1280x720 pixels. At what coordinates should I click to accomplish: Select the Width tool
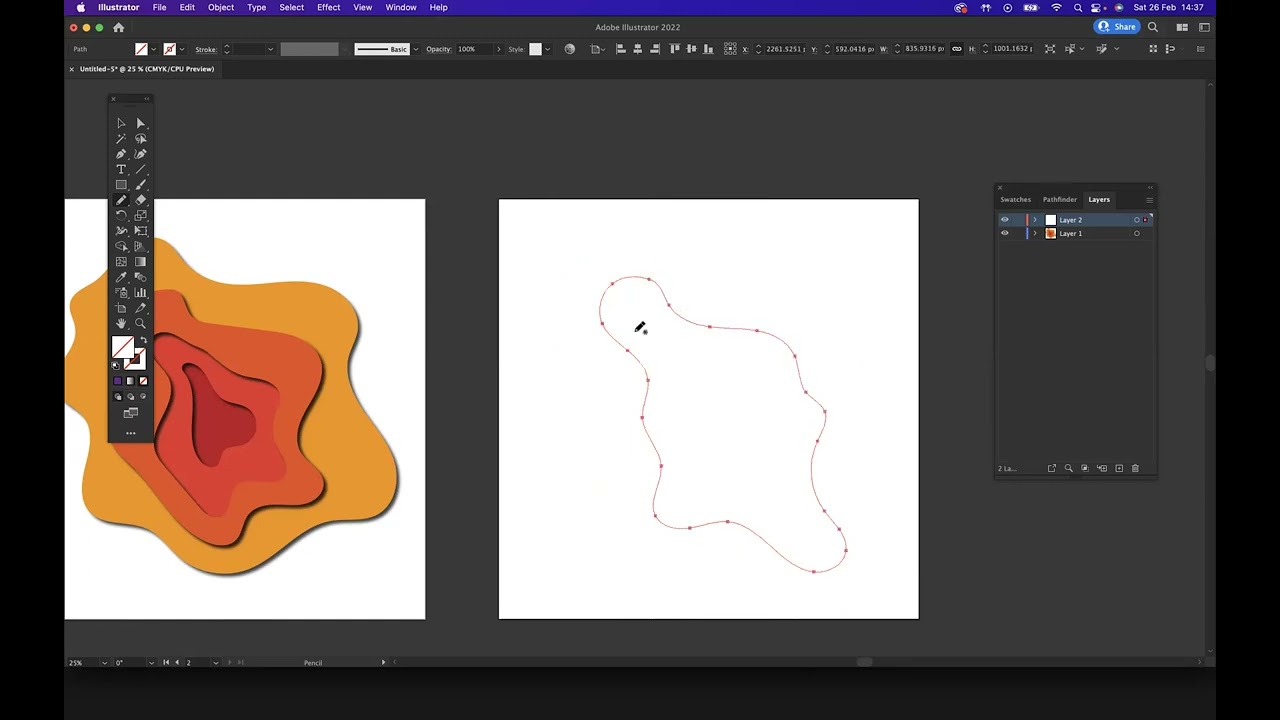(x=121, y=231)
